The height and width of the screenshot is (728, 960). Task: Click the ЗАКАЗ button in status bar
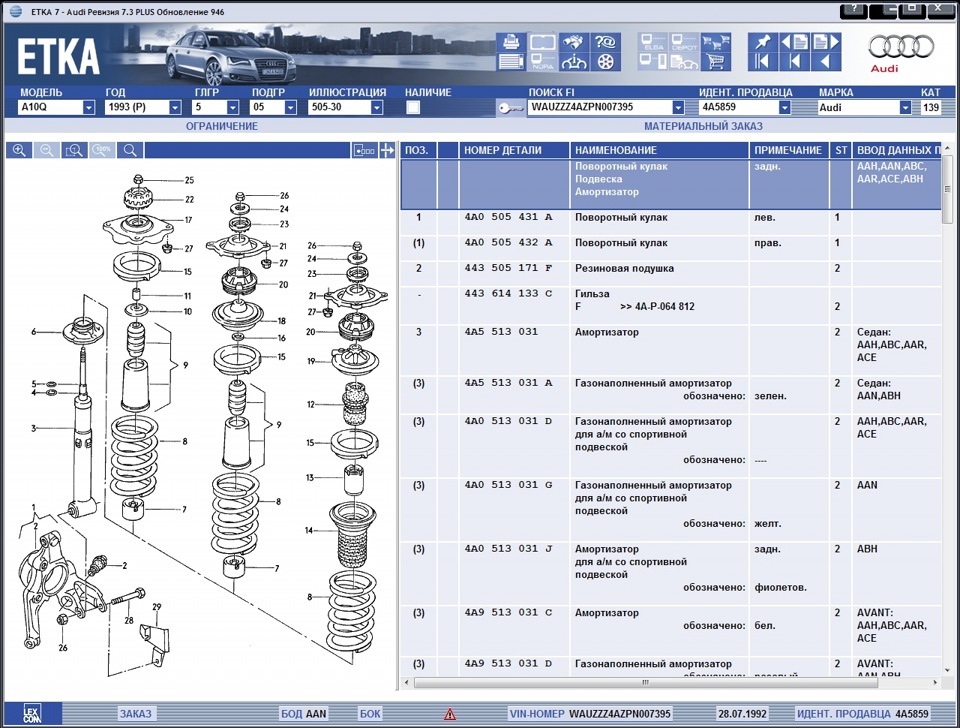click(x=135, y=713)
